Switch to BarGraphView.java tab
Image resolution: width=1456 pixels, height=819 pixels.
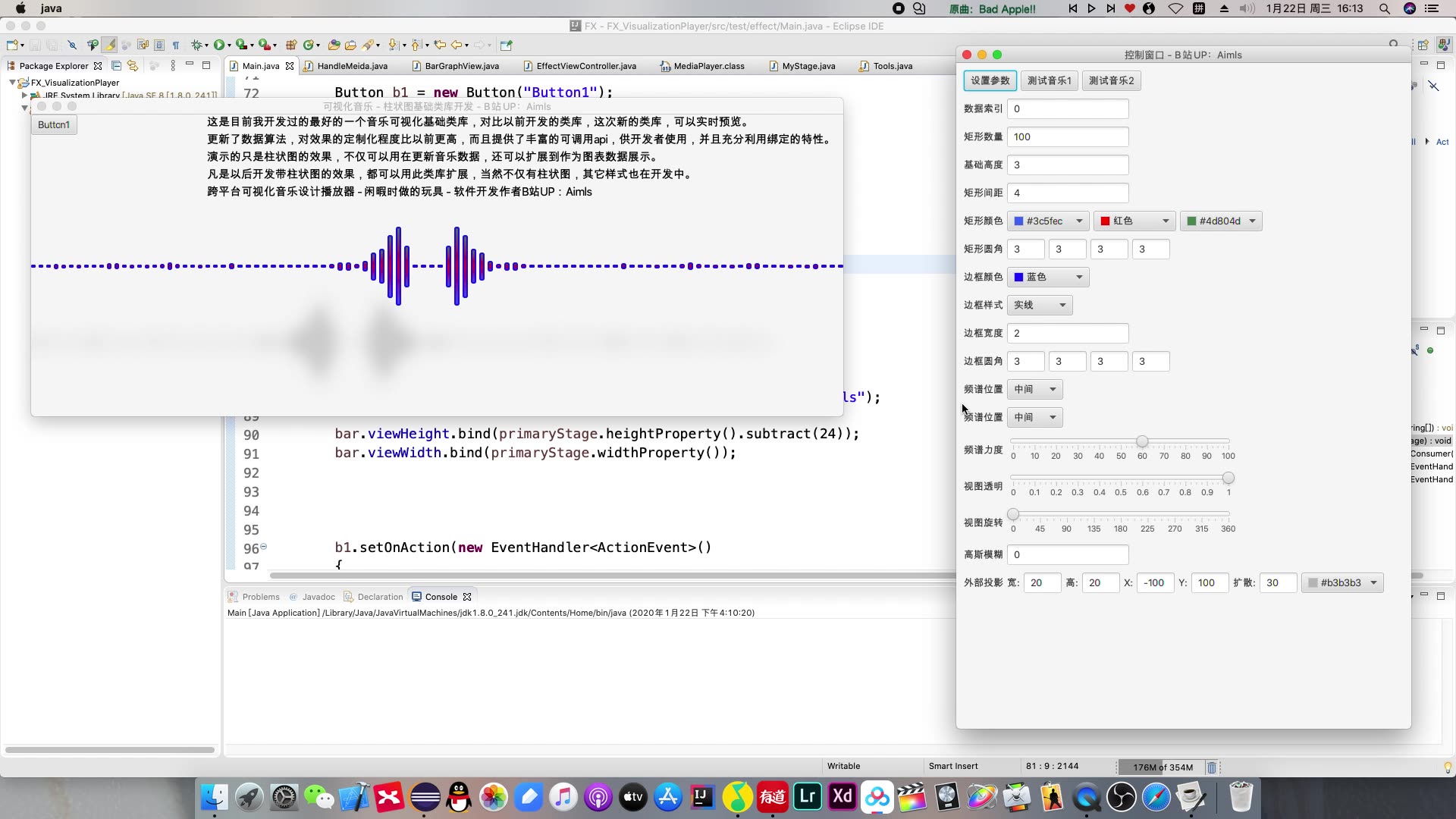click(461, 66)
